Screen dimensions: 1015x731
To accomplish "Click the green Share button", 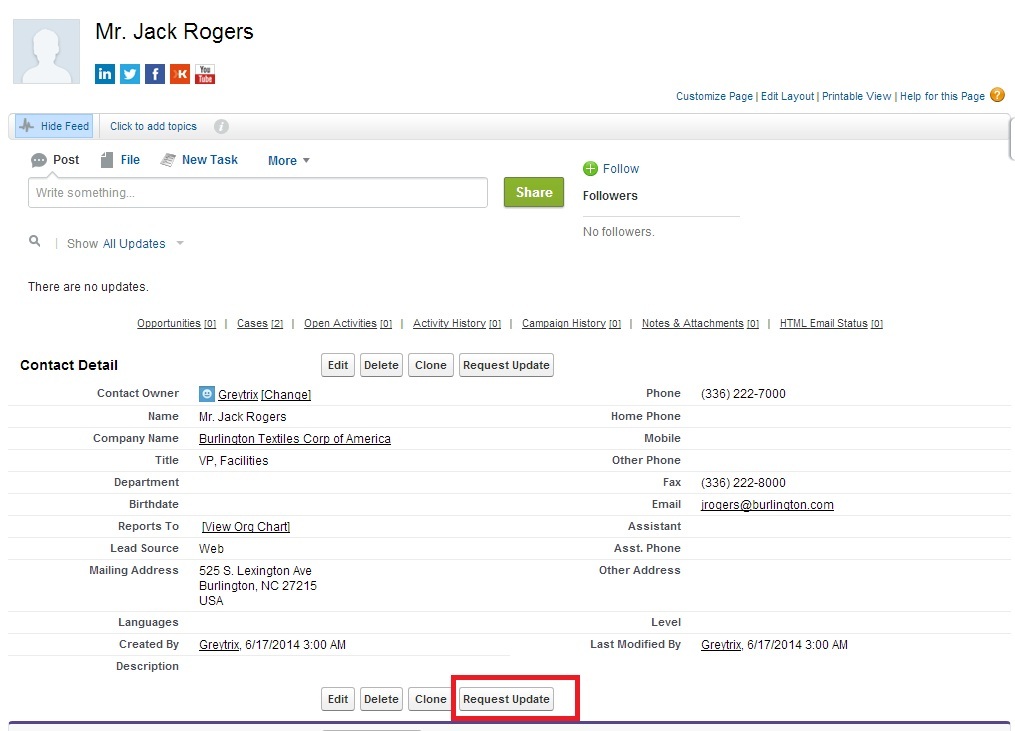I will [x=534, y=192].
